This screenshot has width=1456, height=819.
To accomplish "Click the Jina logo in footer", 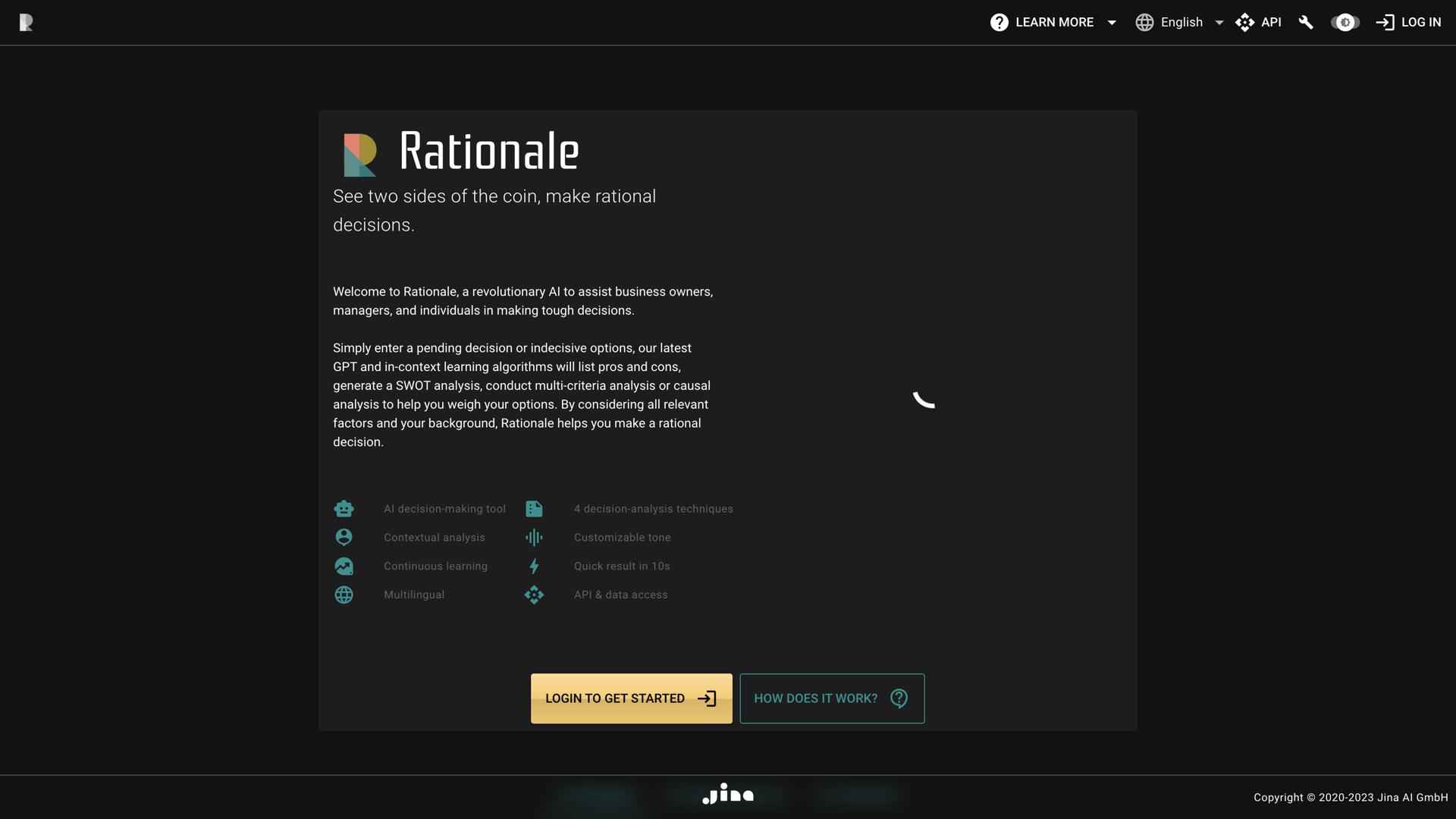I will tap(728, 794).
